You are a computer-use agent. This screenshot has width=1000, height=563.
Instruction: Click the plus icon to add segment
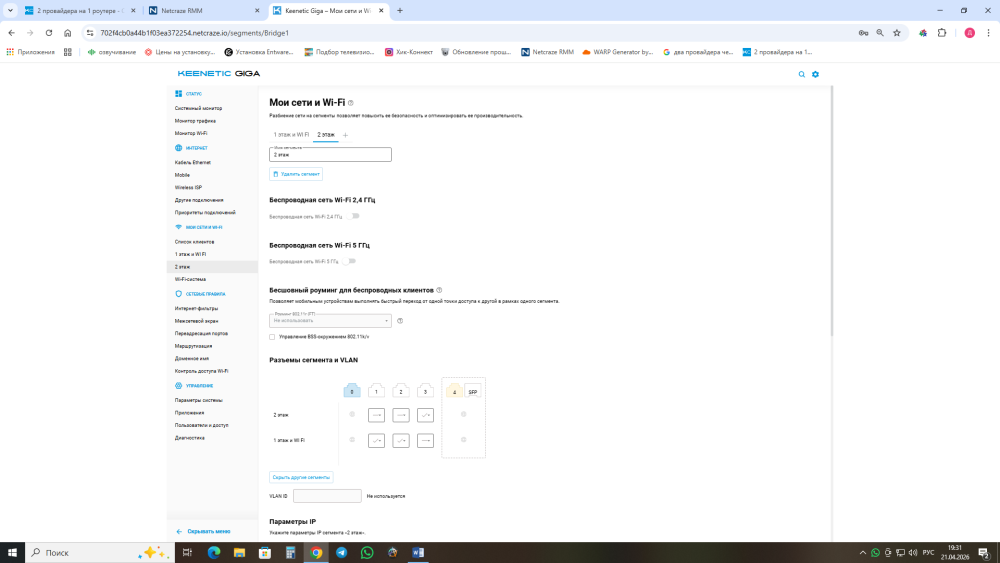pyautogui.click(x=346, y=134)
